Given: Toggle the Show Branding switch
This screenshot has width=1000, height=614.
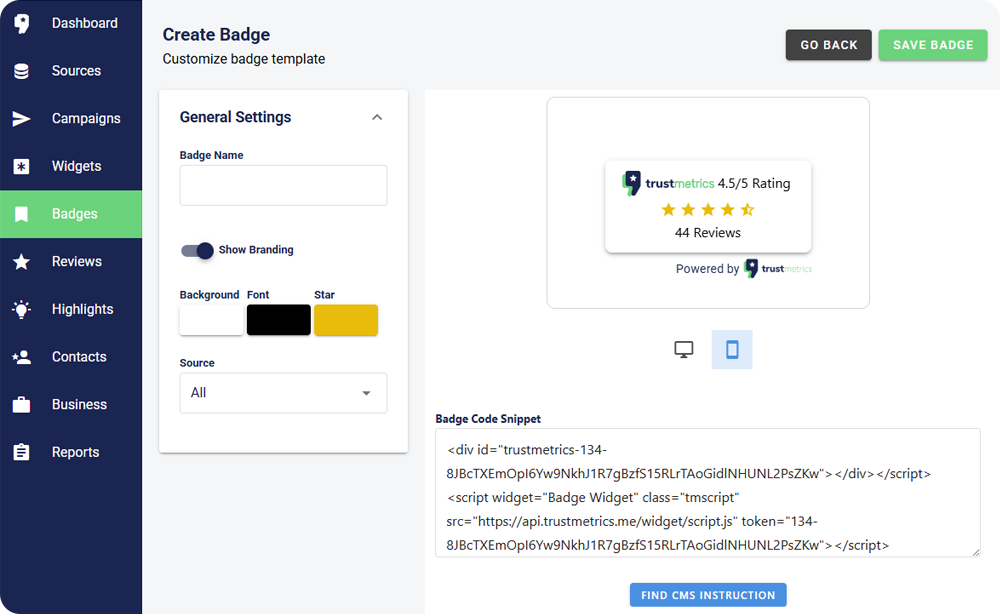Looking at the screenshot, I should (197, 250).
